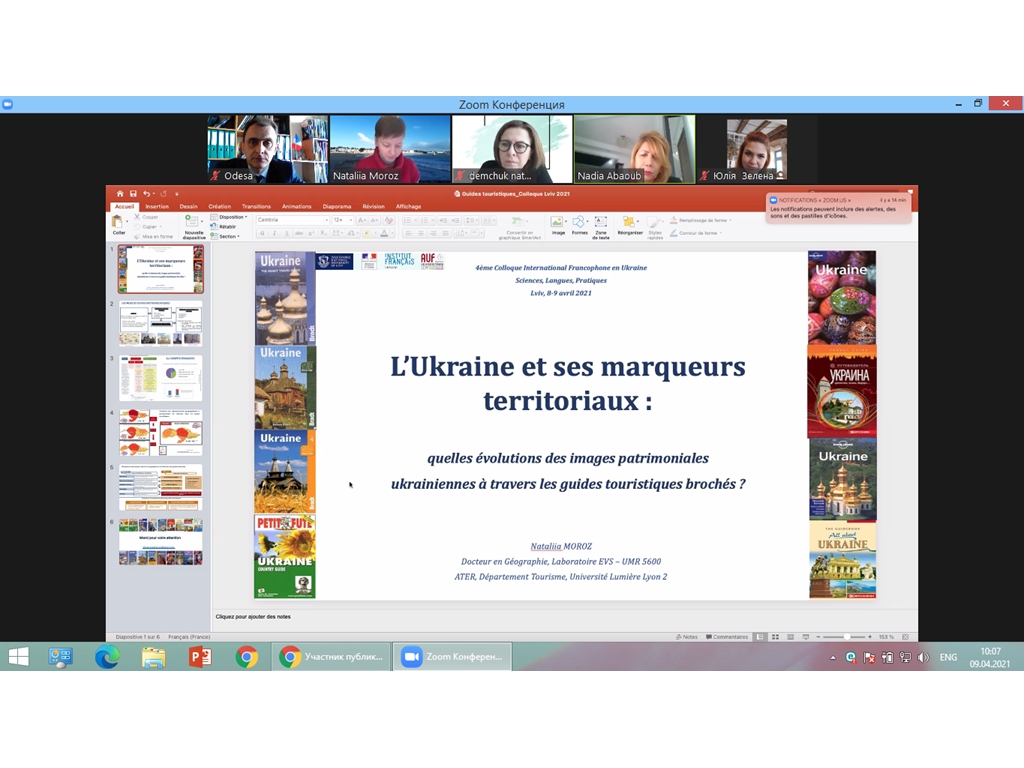
Task: Click the Redo icon in quick access bar
Action: [x=163, y=193]
